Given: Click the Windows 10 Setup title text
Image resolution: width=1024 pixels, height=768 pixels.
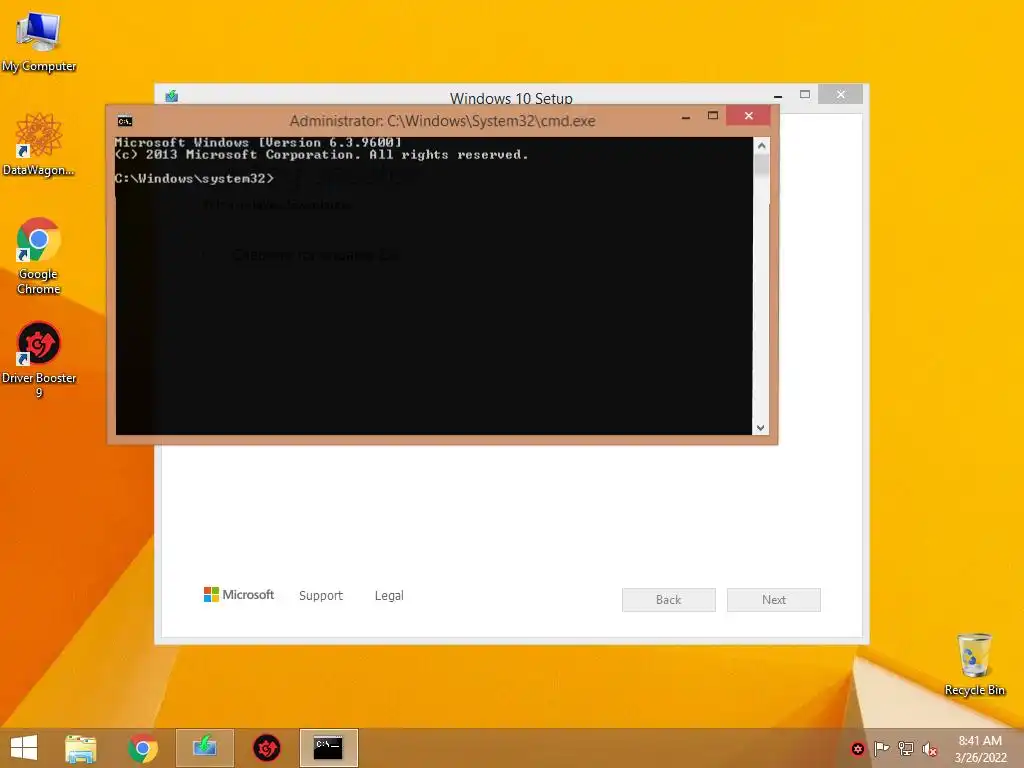Looking at the screenshot, I should [511, 98].
